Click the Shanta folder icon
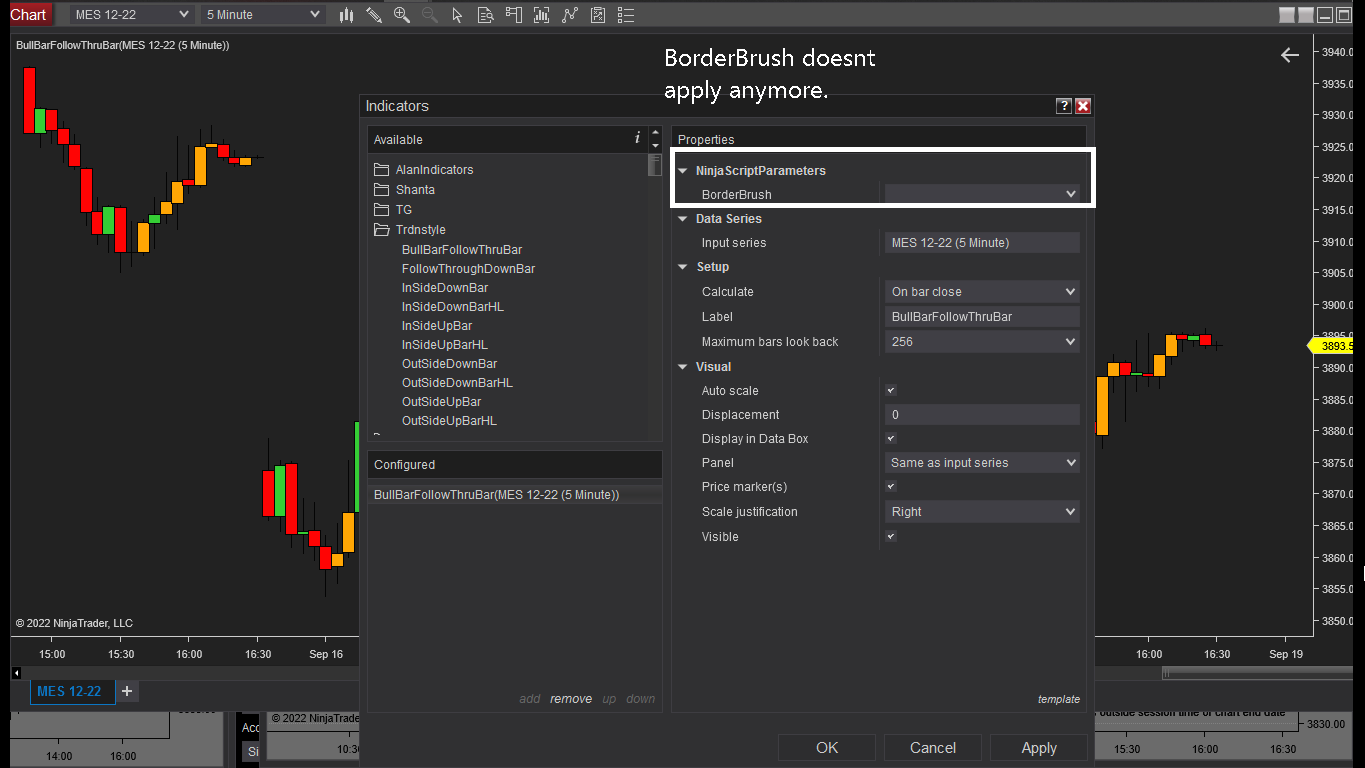The height and width of the screenshot is (768, 1365). click(x=381, y=189)
